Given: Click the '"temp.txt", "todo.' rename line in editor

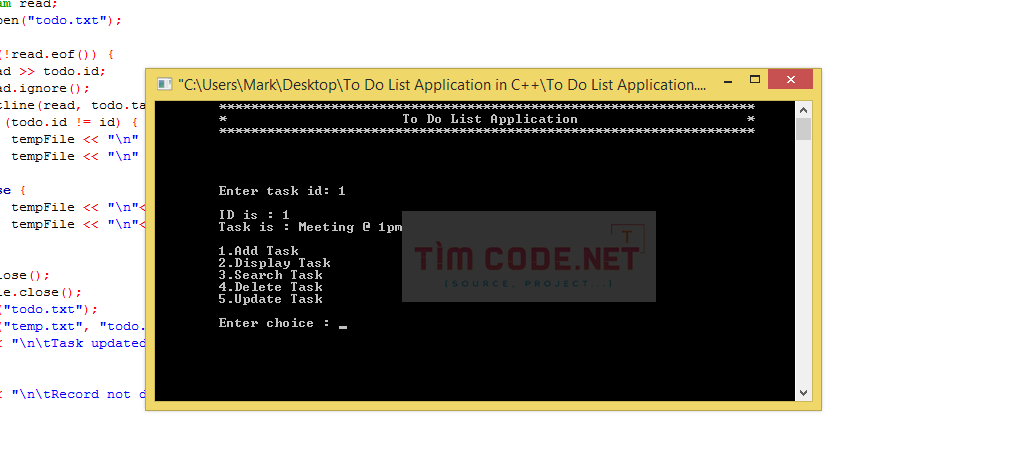Looking at the screenshot, I should 73,326.
